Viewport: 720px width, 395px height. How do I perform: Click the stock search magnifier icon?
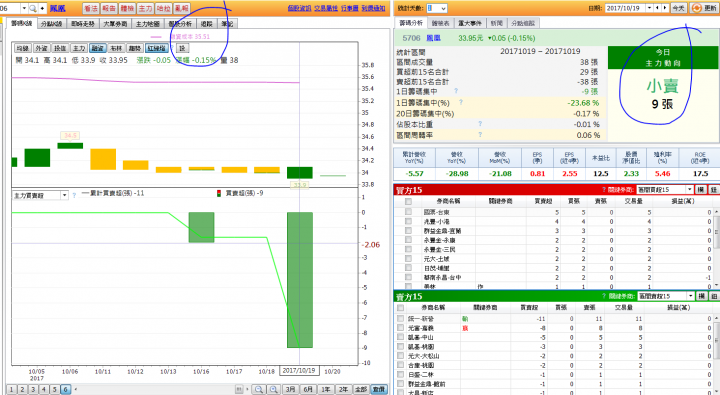click(x=33, y=8)
